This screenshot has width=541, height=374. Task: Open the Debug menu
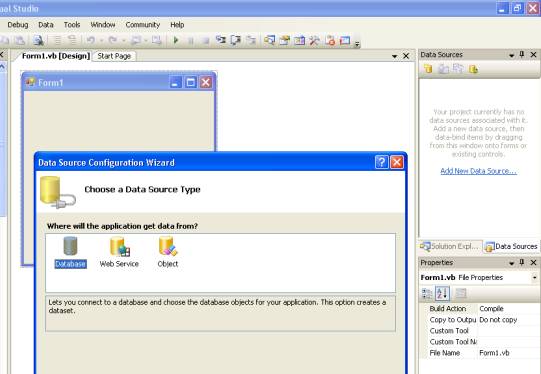click(x=18, y=25)
